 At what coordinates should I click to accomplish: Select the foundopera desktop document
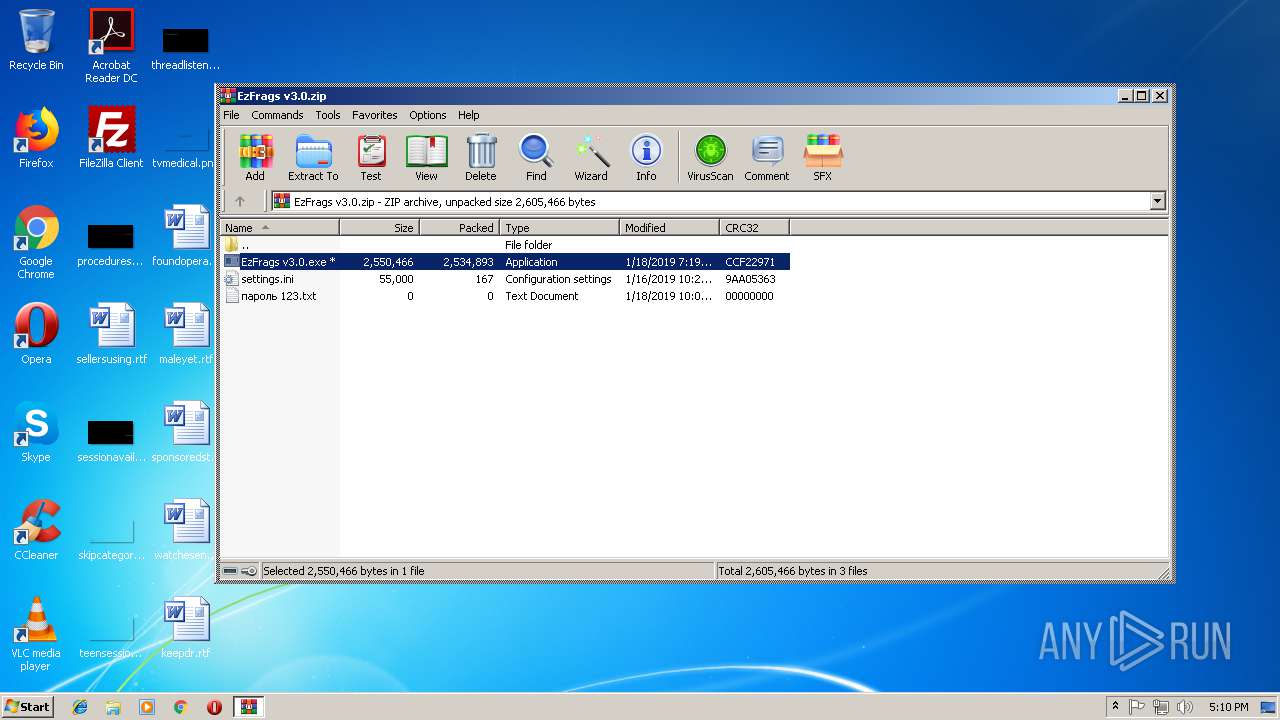186,236
